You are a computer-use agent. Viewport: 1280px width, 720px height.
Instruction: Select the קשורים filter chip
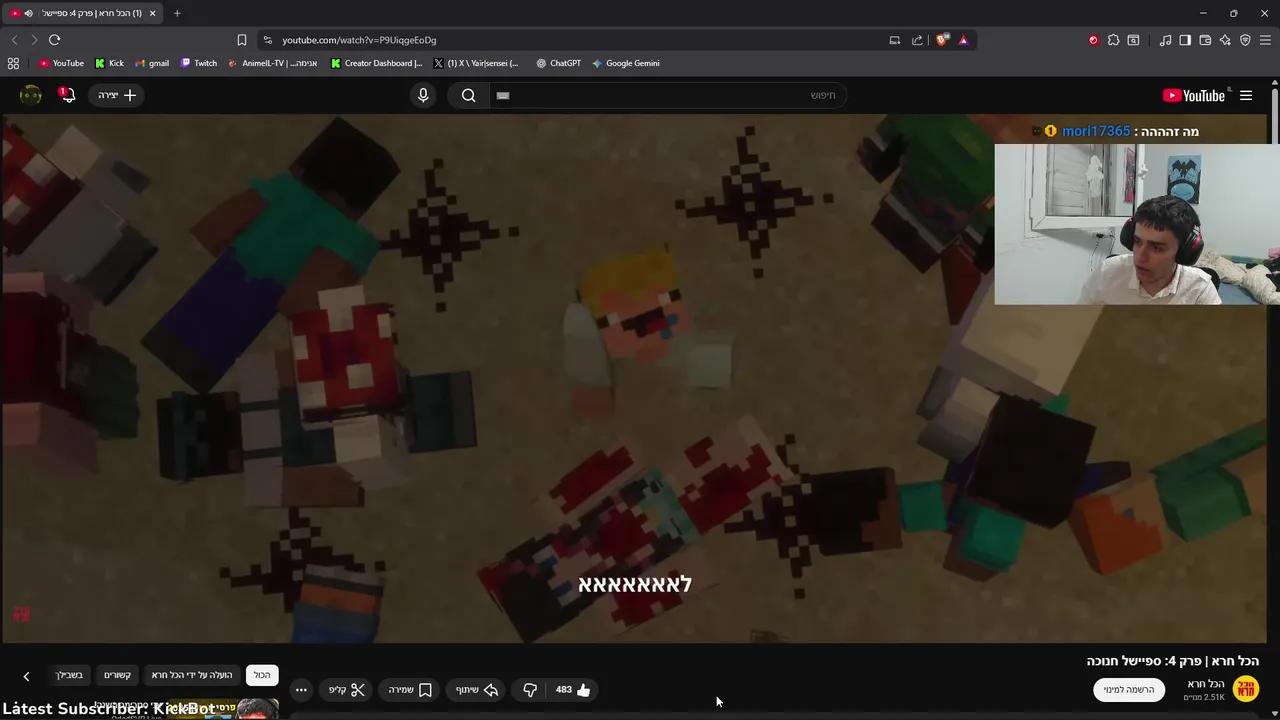tap(118, 675)
